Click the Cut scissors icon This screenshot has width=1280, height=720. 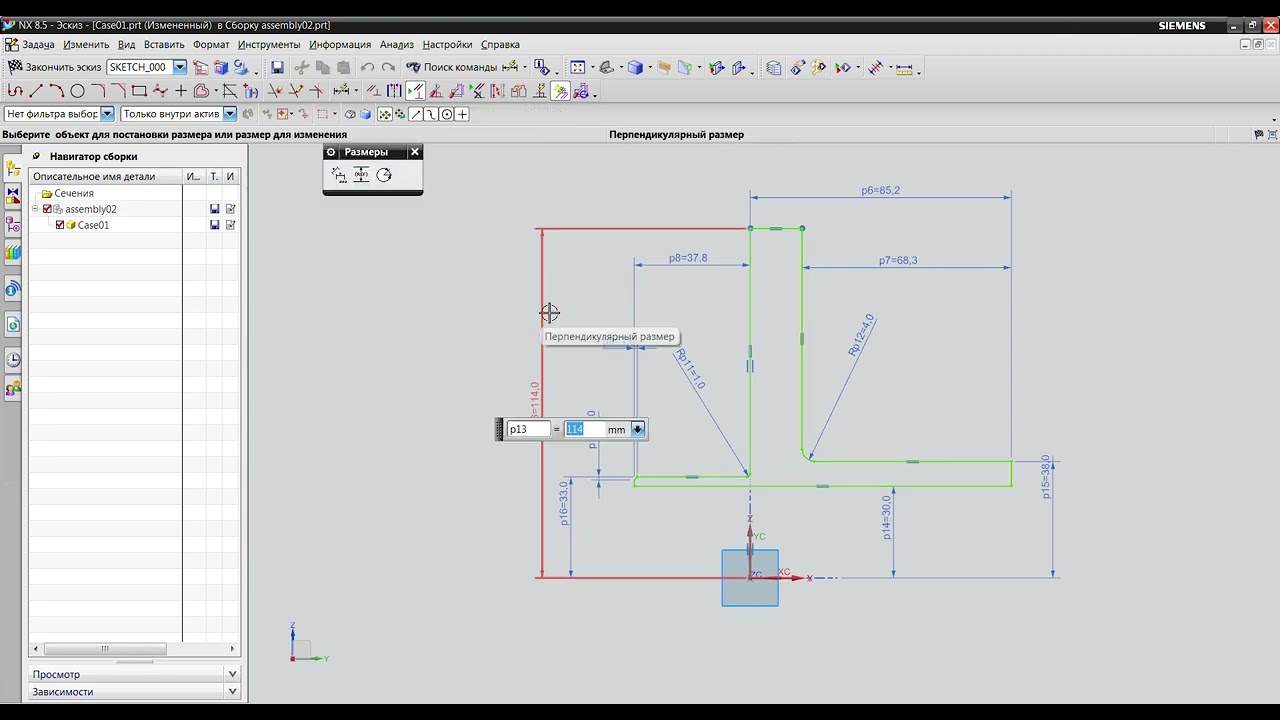tap(301, 67)
